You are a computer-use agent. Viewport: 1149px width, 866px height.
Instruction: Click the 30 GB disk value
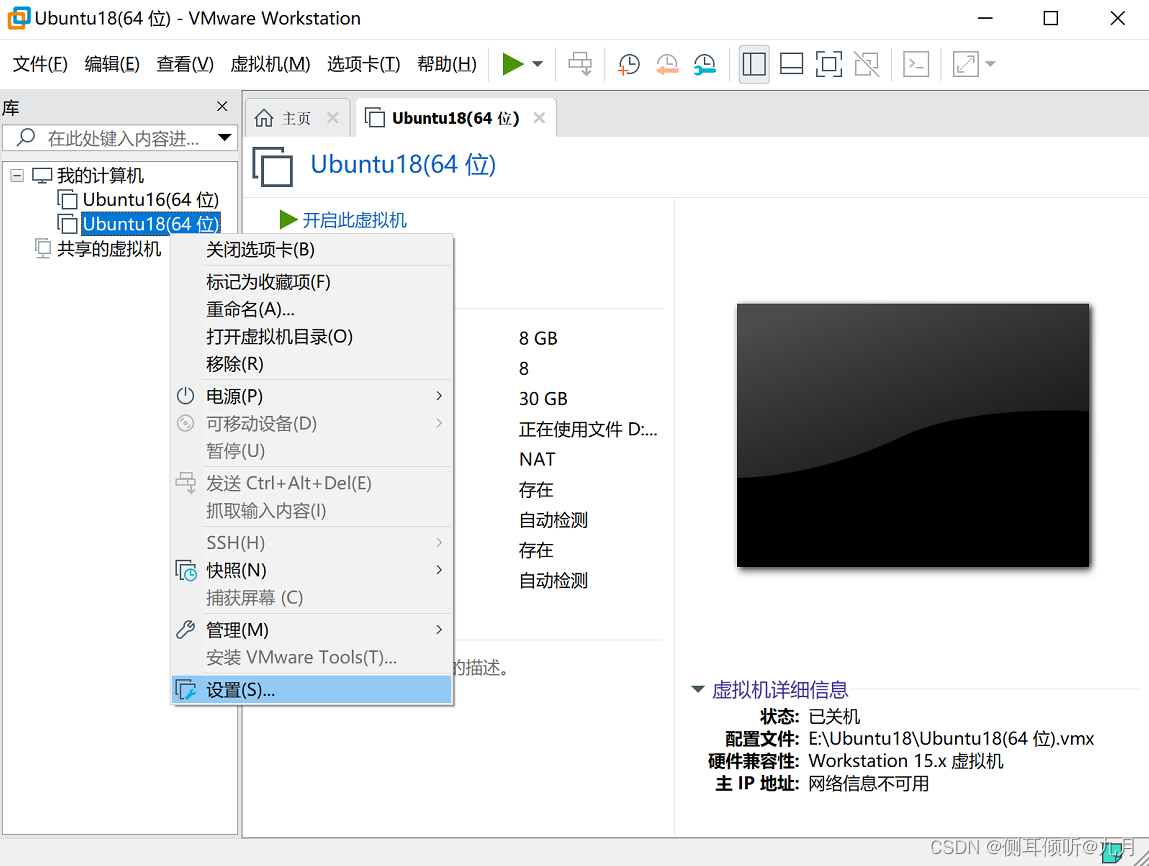(543, 399)
